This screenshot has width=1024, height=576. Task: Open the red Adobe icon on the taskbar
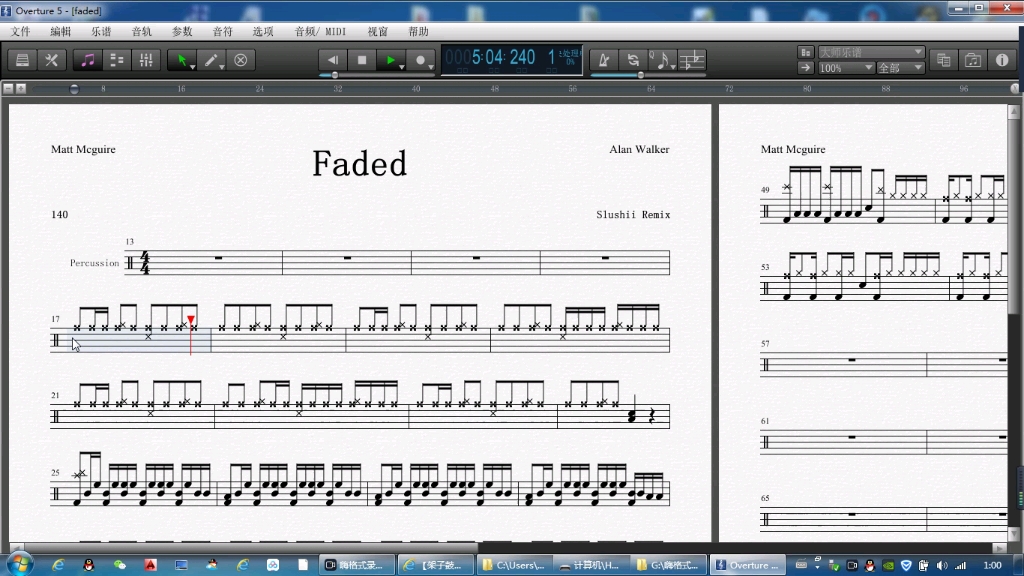point(151,565)
